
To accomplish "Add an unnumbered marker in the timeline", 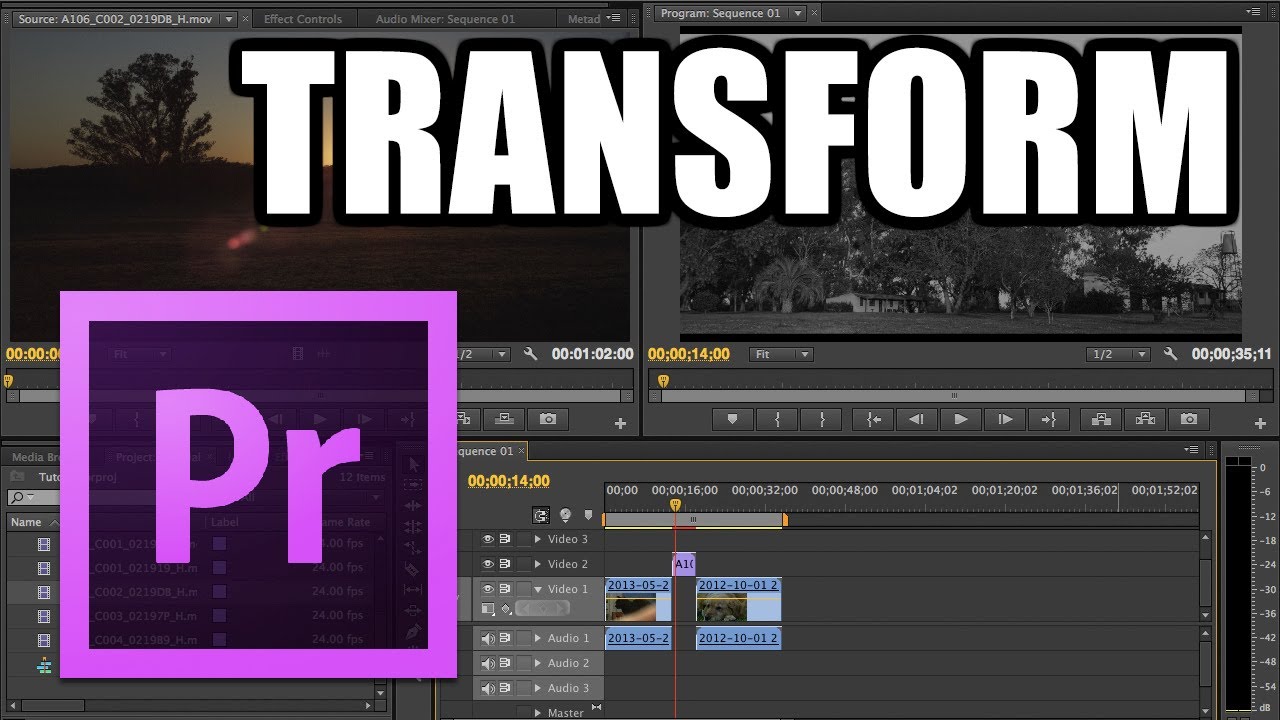I will (588, 515).
